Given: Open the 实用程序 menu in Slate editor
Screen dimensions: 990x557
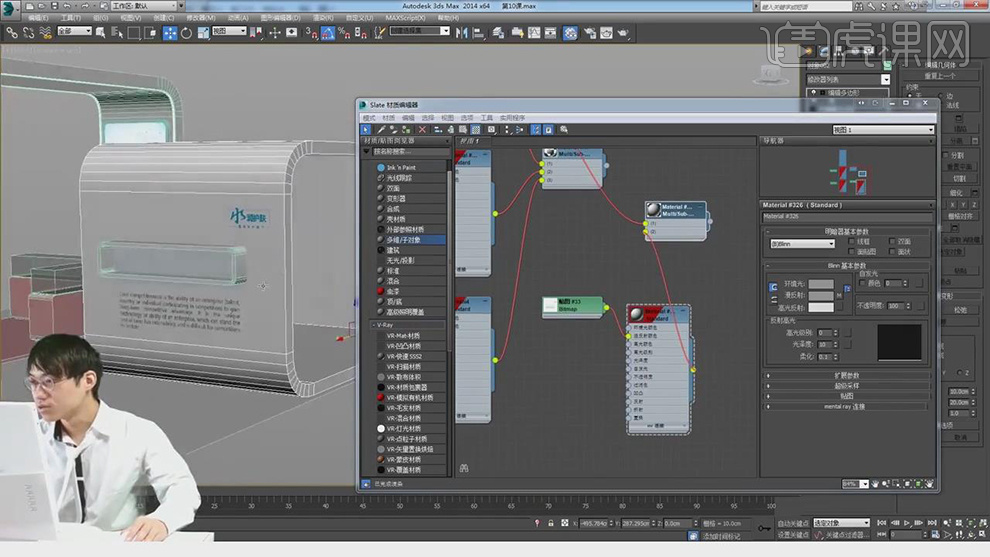Looking at the screenshot, I should [x=512, y=117].
